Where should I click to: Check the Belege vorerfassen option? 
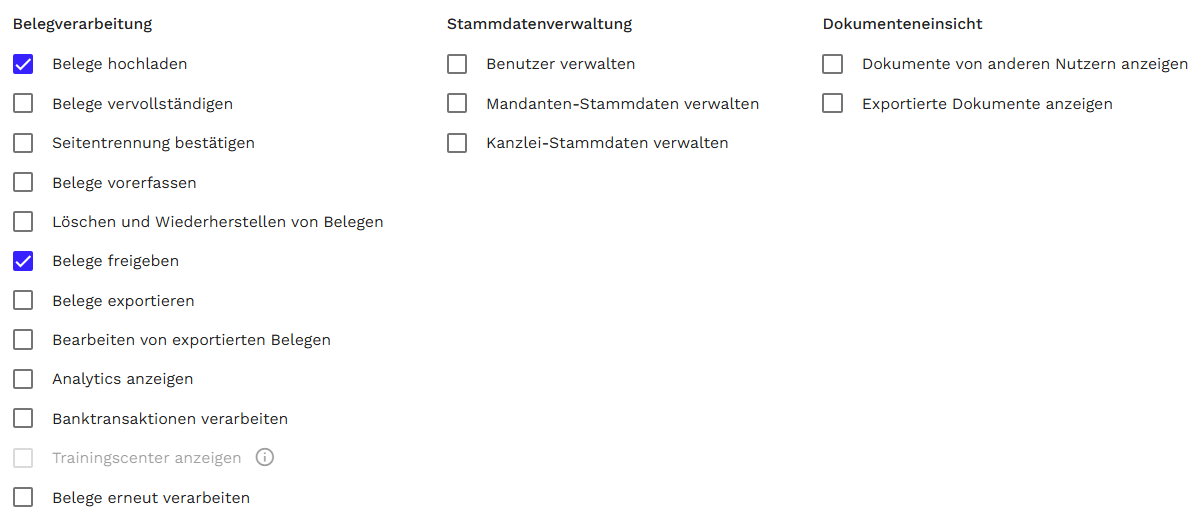pyautogui.click(x=23, y=183)
